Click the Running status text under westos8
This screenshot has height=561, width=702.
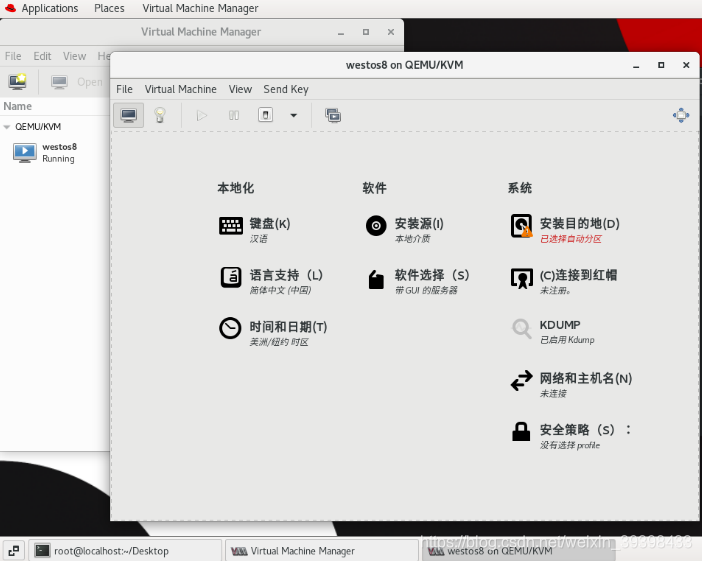tap(58, 159)
